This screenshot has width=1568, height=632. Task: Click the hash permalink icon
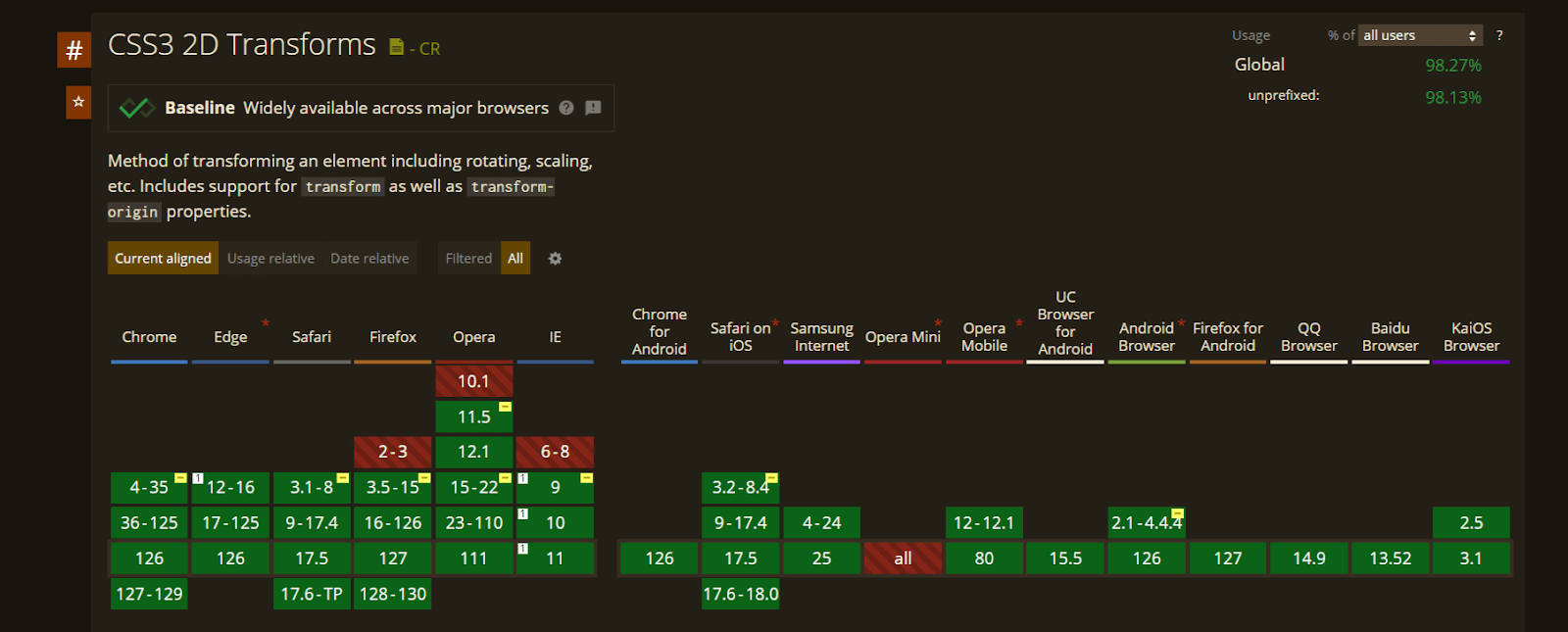click(x=73, y=49)
